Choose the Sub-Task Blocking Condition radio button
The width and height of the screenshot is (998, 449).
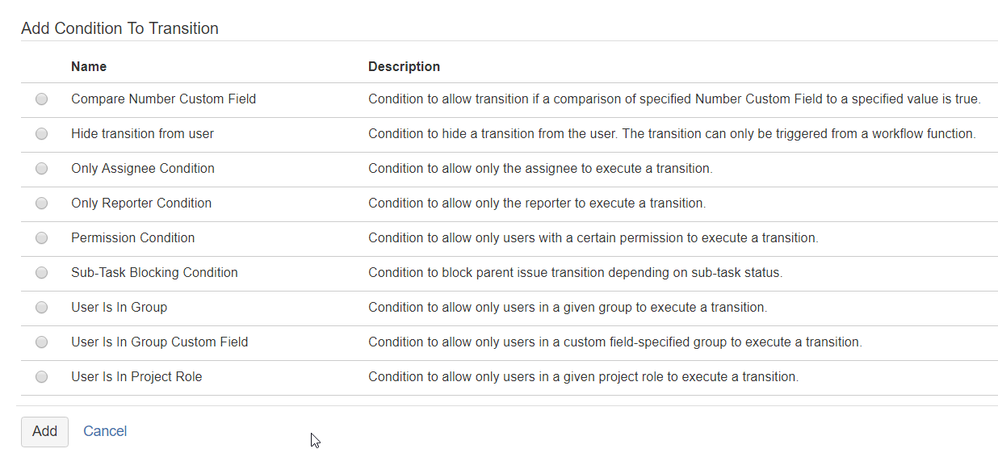41,273
